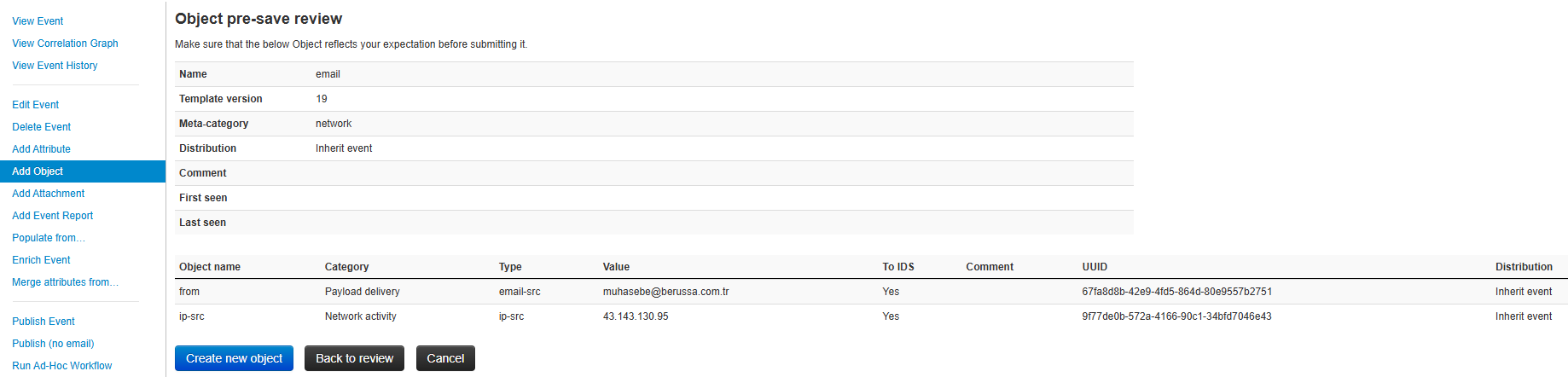The height and width of the screenshot is (377, 1568).
Task: Select Add Attribute sidebar item
Action: pos(42,149)
